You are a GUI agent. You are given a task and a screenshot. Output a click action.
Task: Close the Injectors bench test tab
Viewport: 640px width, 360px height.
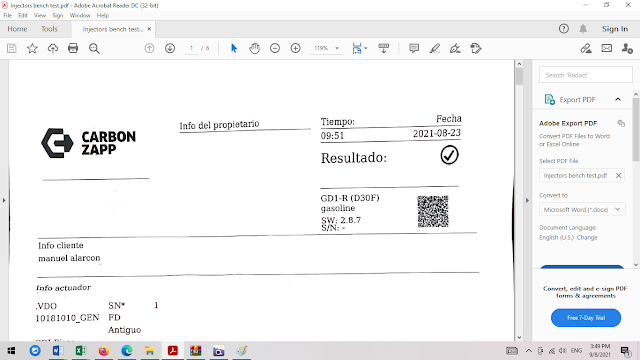click(149, 29)
